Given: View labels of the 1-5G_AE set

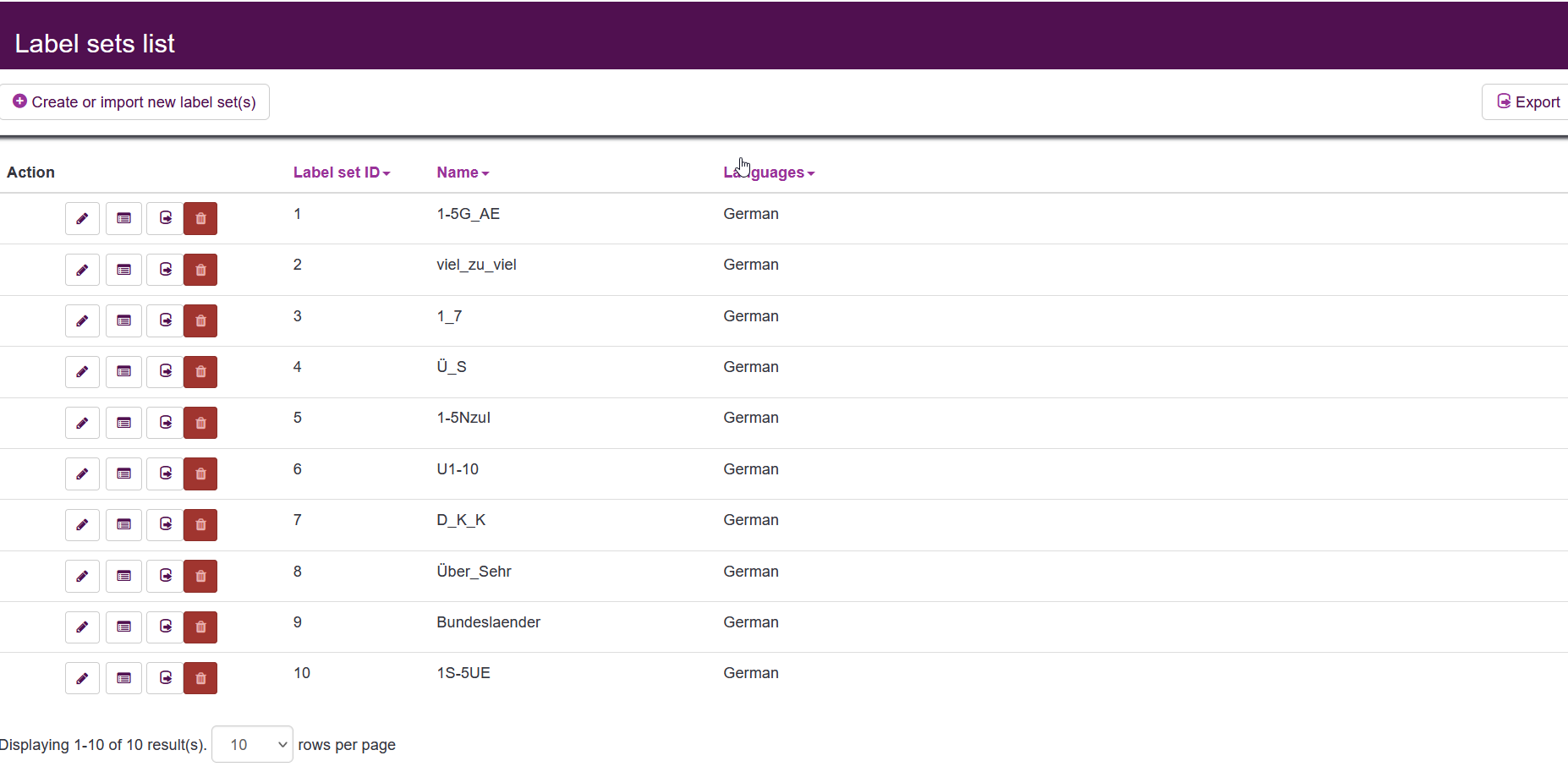Looking at the screenshot, I should [123, 218].
